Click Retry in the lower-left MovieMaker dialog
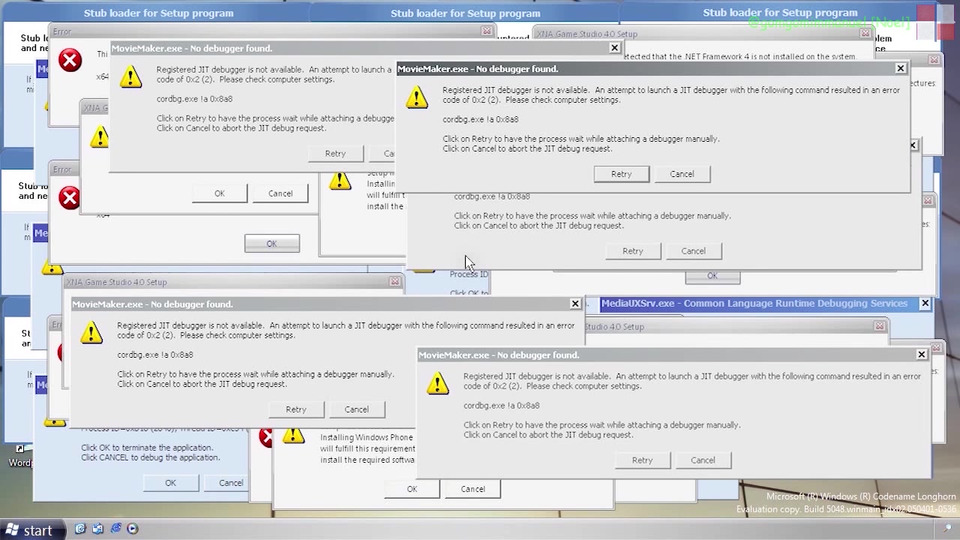The image size is (960, 540). (296, 410)
